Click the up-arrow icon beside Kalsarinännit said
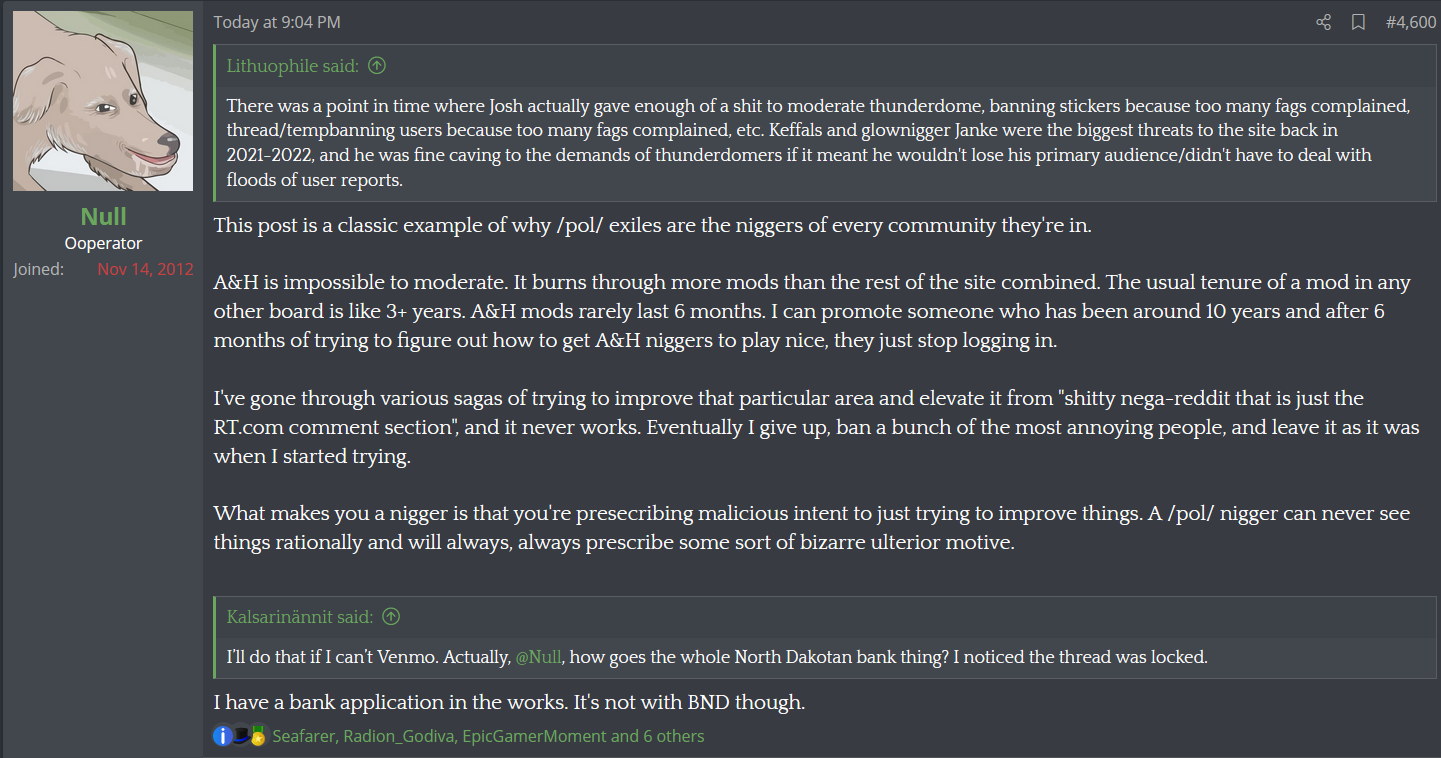The height and width of the screenshot is (758, 1441). 391,617
